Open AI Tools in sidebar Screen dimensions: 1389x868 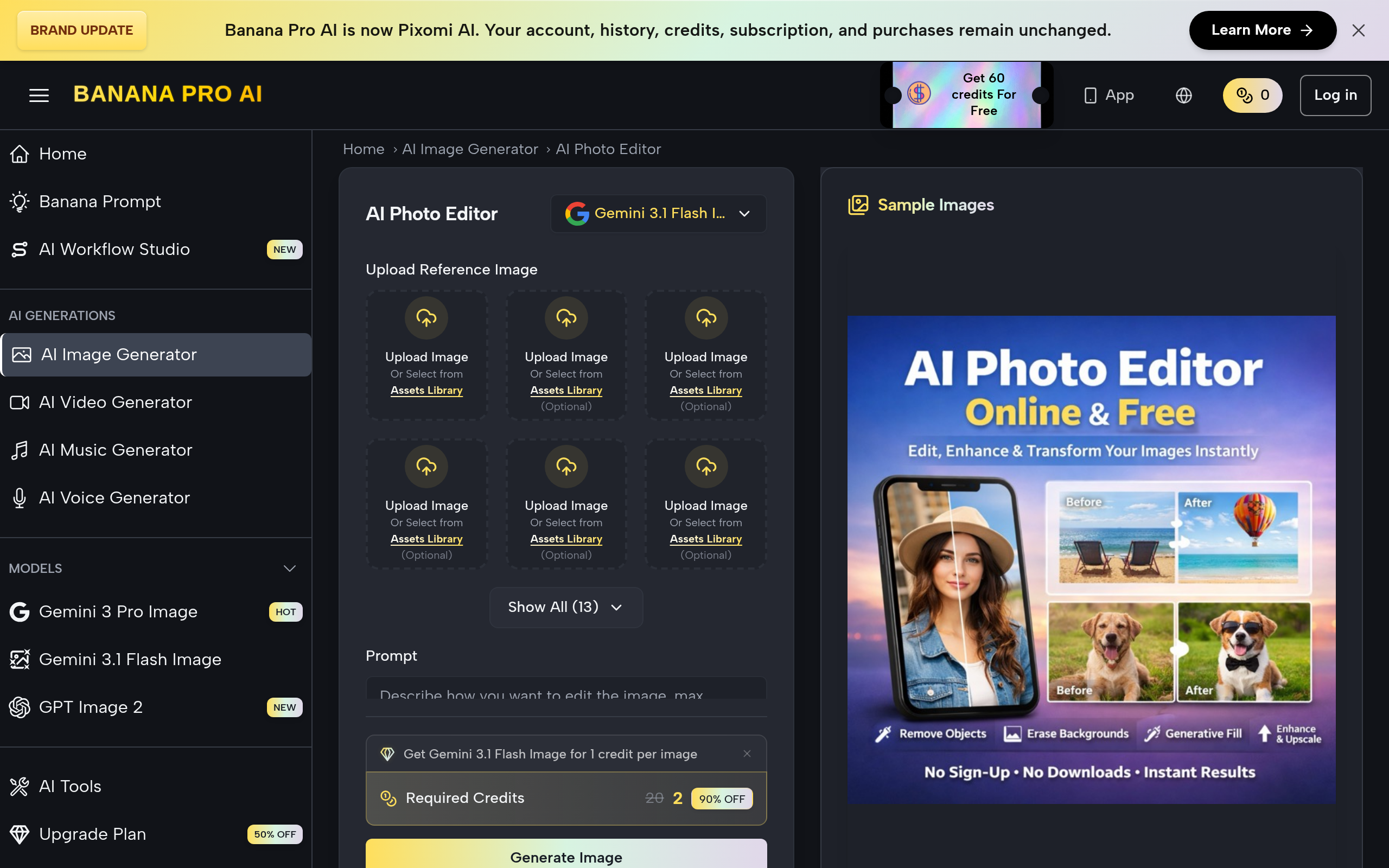pos(156,787)
